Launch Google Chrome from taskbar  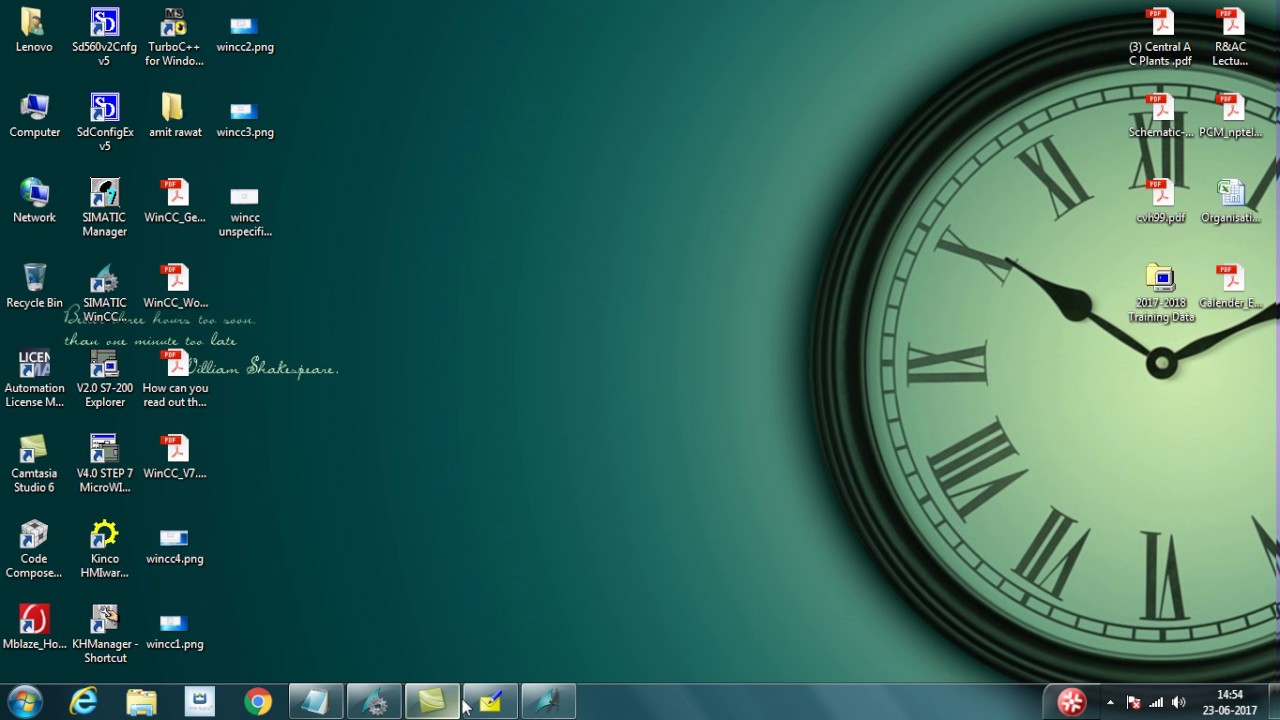click(258, 702)
